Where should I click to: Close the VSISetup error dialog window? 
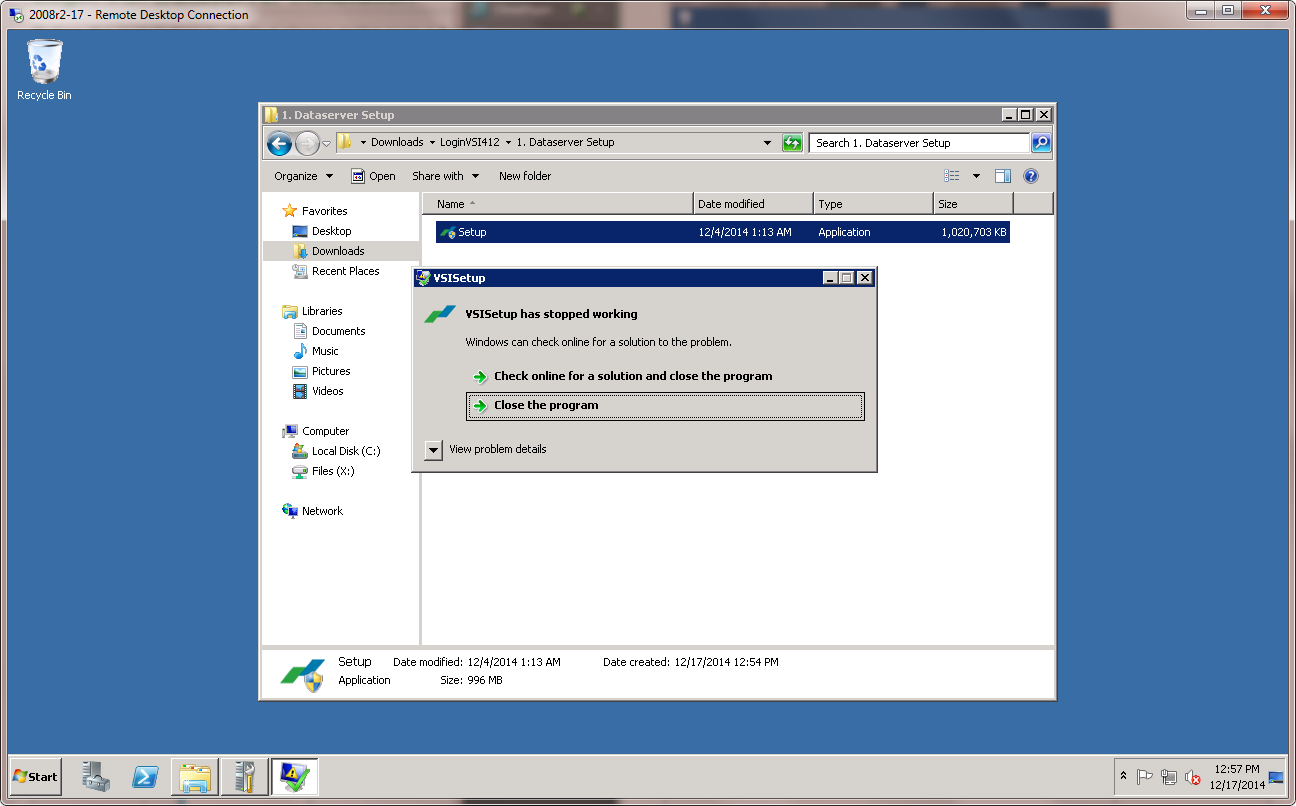[x=865, y=278]
